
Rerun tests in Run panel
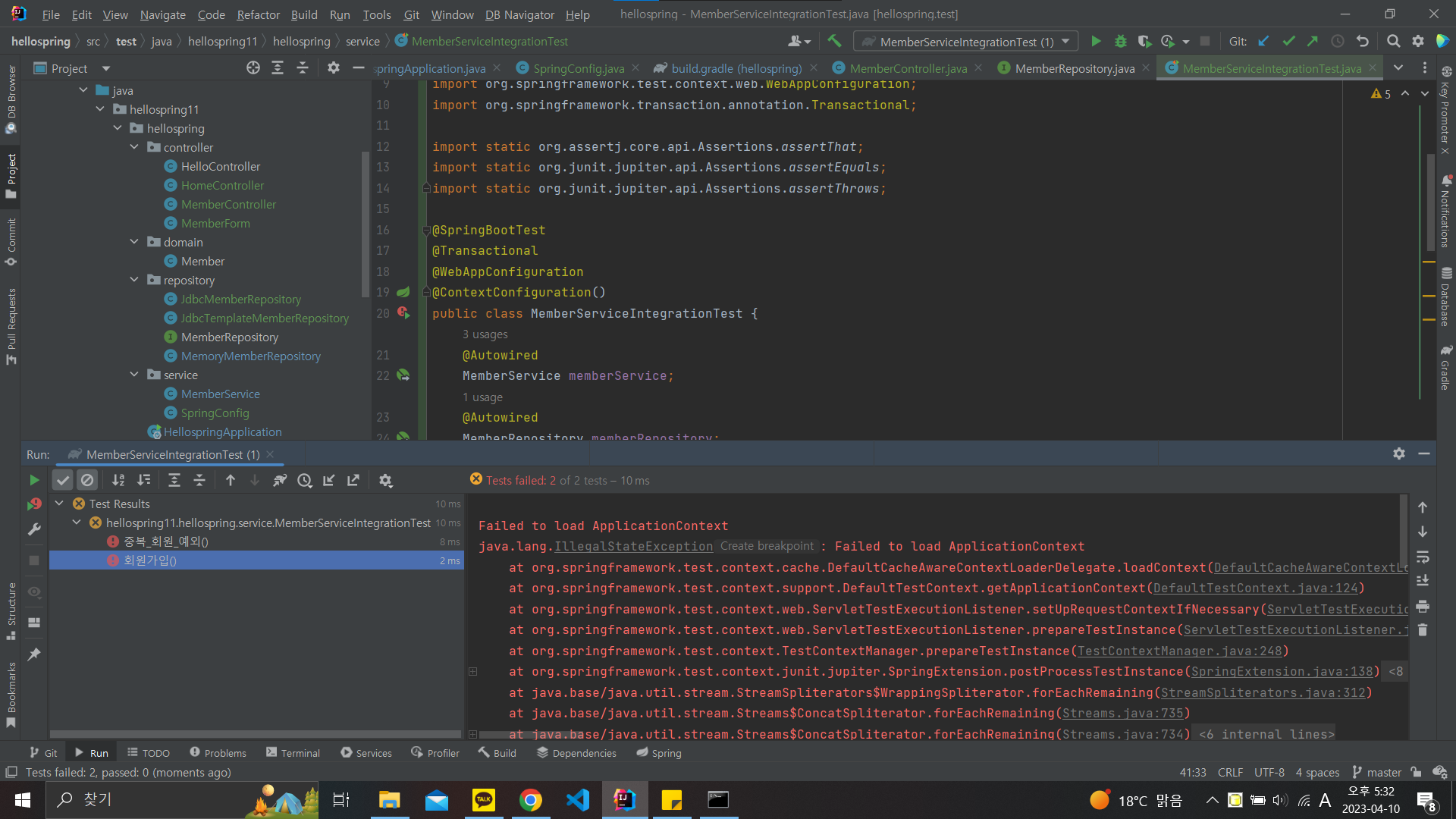click(x=34, y=480)
